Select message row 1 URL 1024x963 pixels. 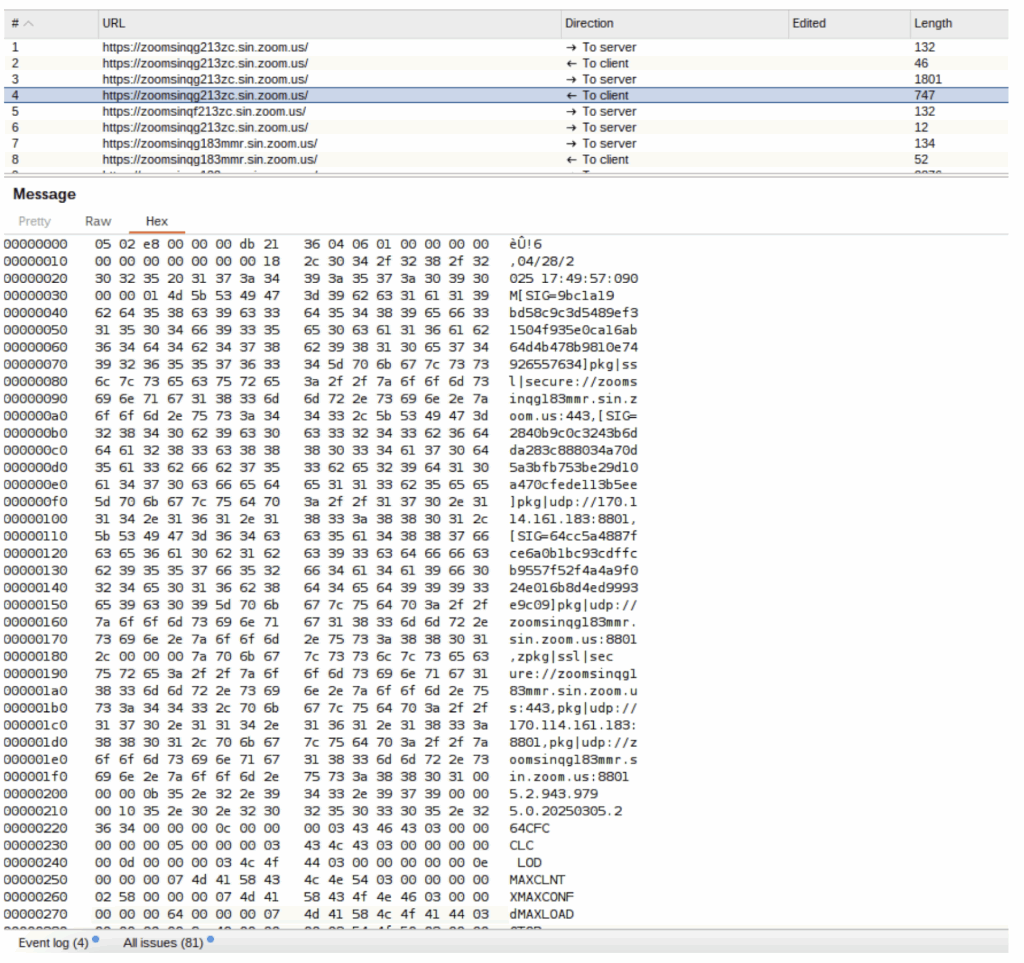pyautogui.click(x=205, y=47)
